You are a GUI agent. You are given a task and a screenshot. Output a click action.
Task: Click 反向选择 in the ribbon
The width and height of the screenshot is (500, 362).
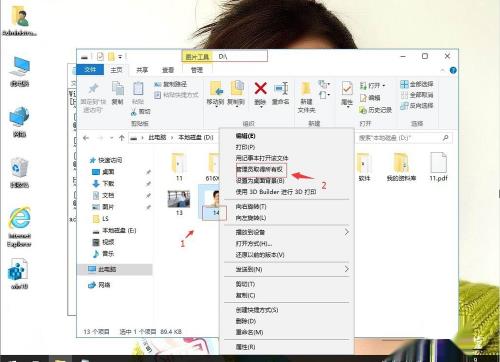417,106
